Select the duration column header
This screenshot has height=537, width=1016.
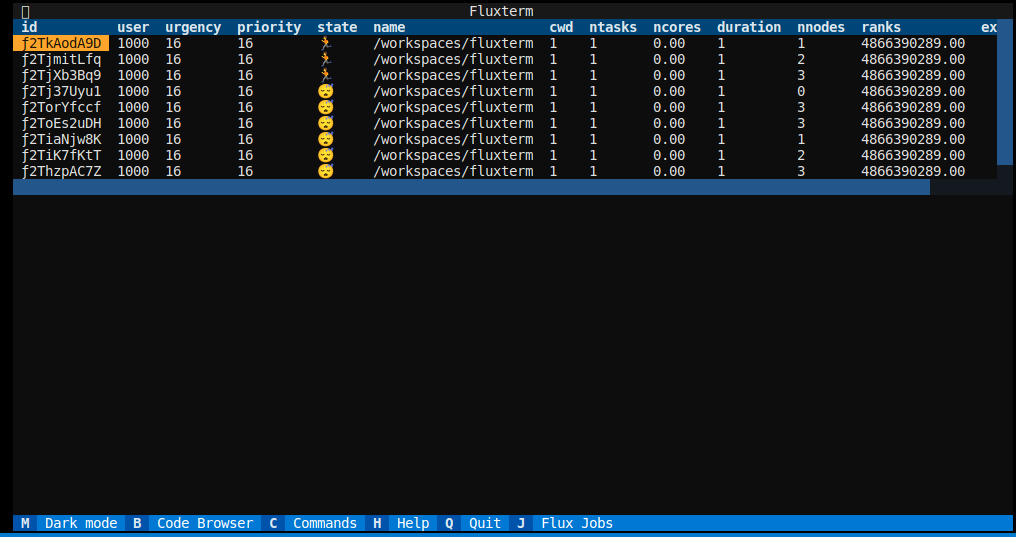[x=748, y=27]
